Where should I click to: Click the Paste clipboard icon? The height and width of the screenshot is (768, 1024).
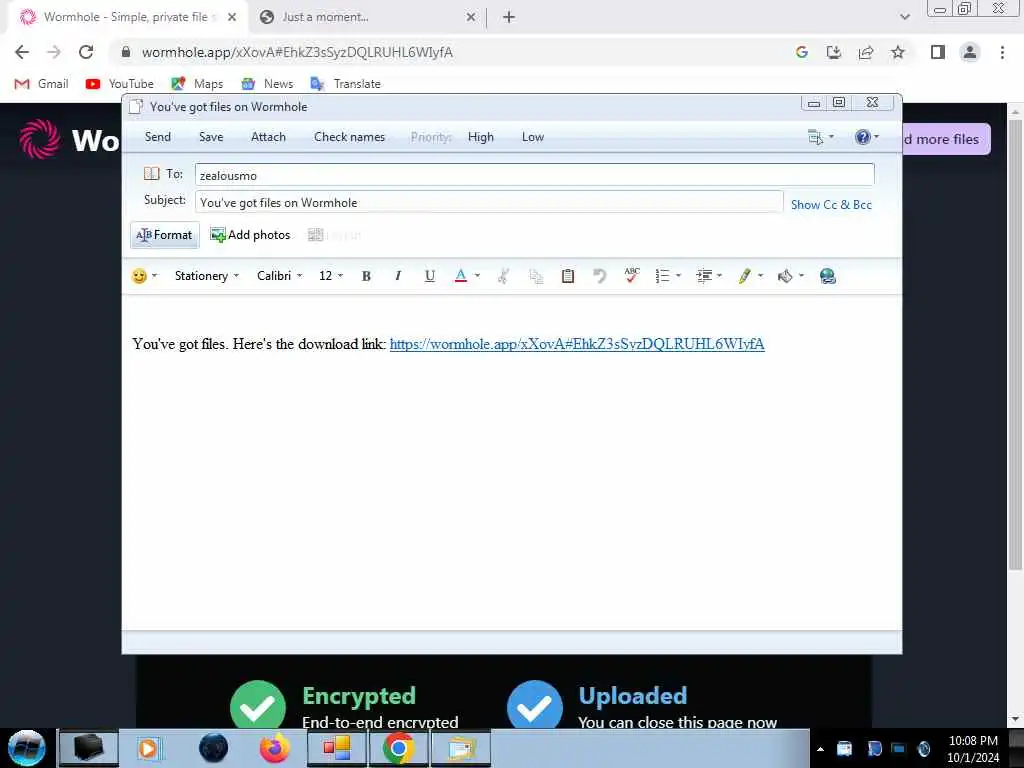pyautogui.click(x=568, y=276)
